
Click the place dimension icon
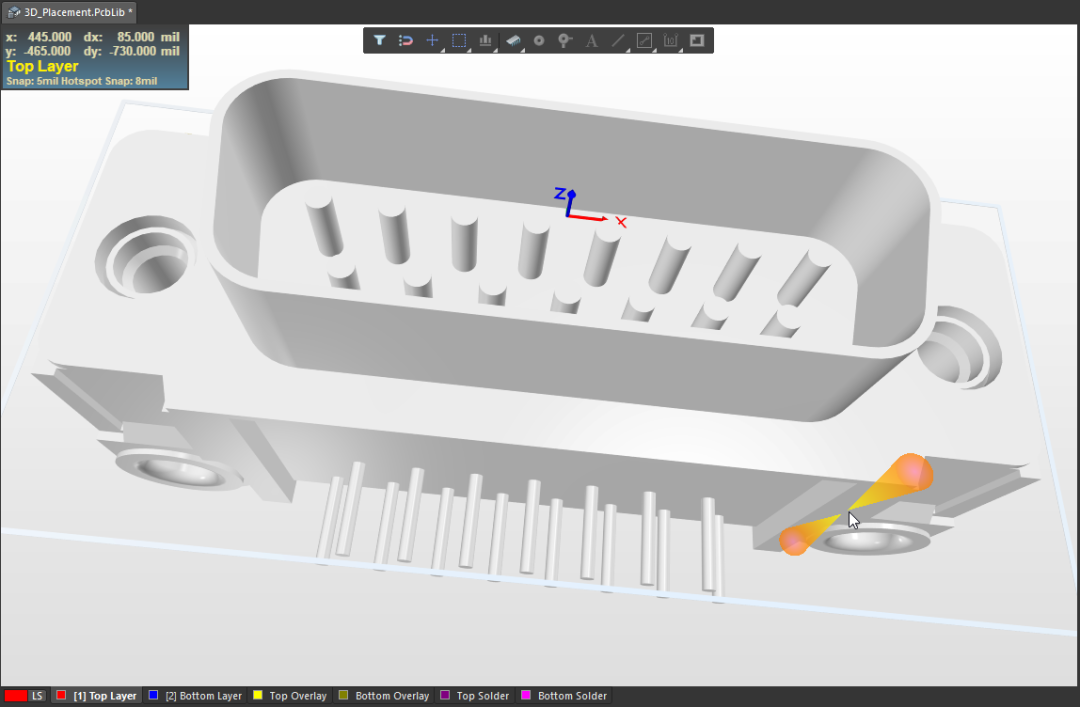click(670, 41)
